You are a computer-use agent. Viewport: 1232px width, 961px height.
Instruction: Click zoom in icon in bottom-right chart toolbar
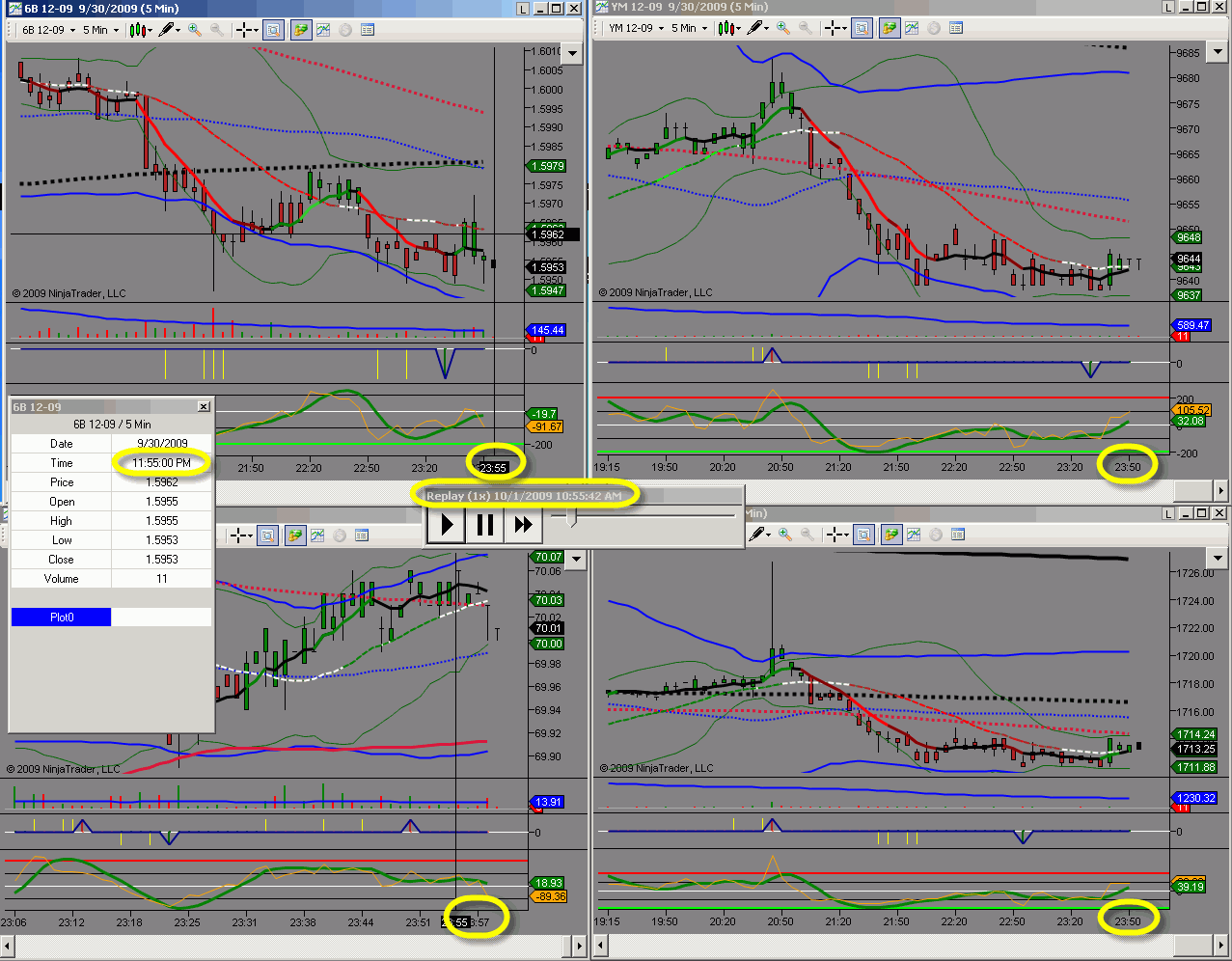pyautogui.click(x=785, y=534)
